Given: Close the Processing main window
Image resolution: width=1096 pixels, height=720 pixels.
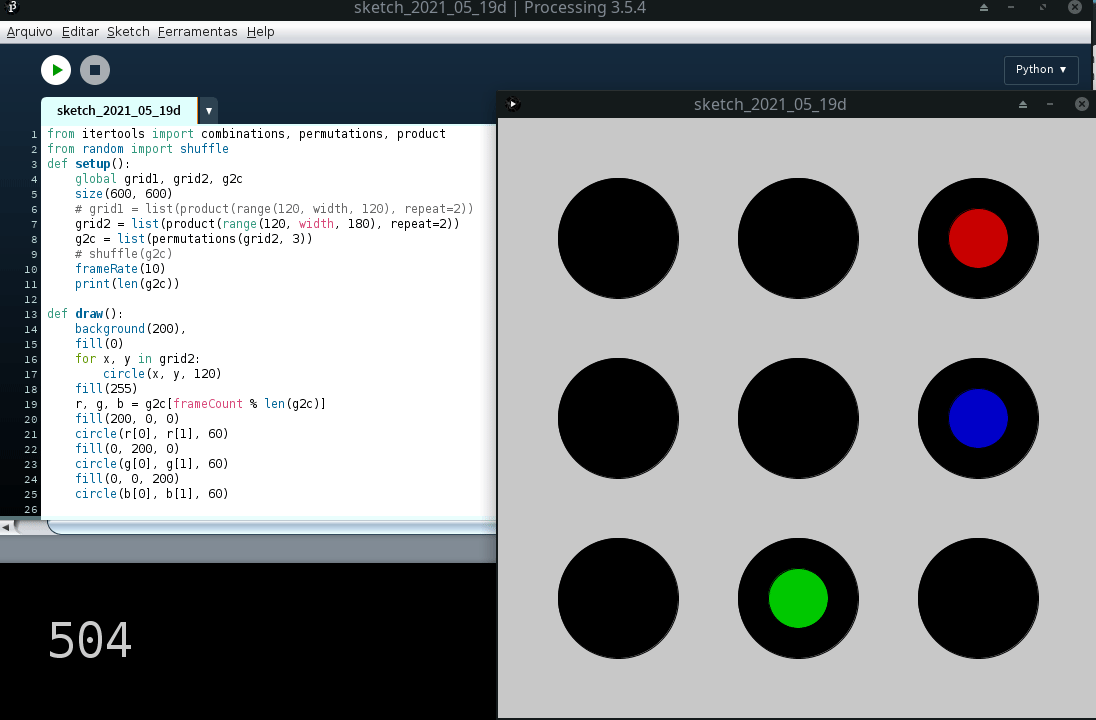Looking at the screenshot, I should [1075, 7].
